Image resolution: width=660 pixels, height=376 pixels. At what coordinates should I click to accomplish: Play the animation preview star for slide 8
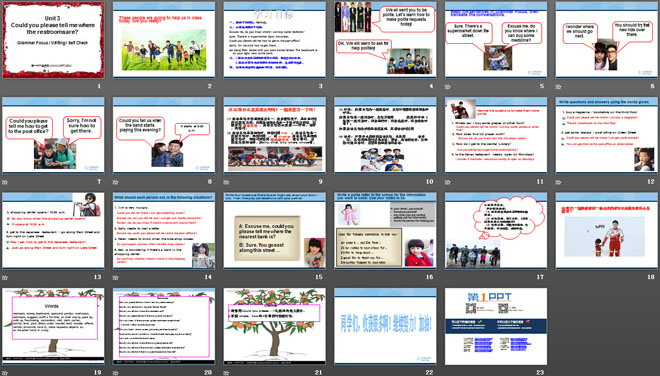(116, 182)
